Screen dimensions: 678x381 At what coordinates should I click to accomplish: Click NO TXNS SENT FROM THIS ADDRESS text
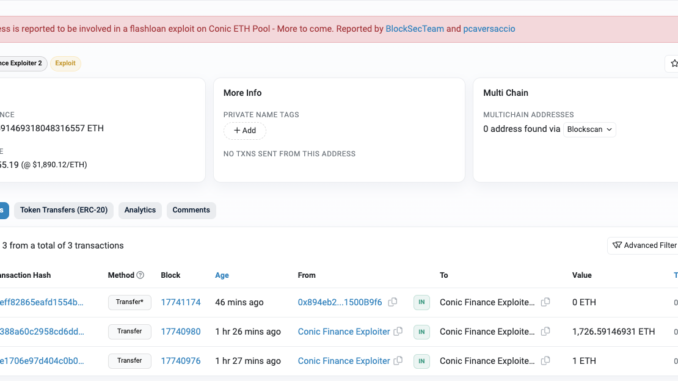pyautogui.click(x=289, y=154)
